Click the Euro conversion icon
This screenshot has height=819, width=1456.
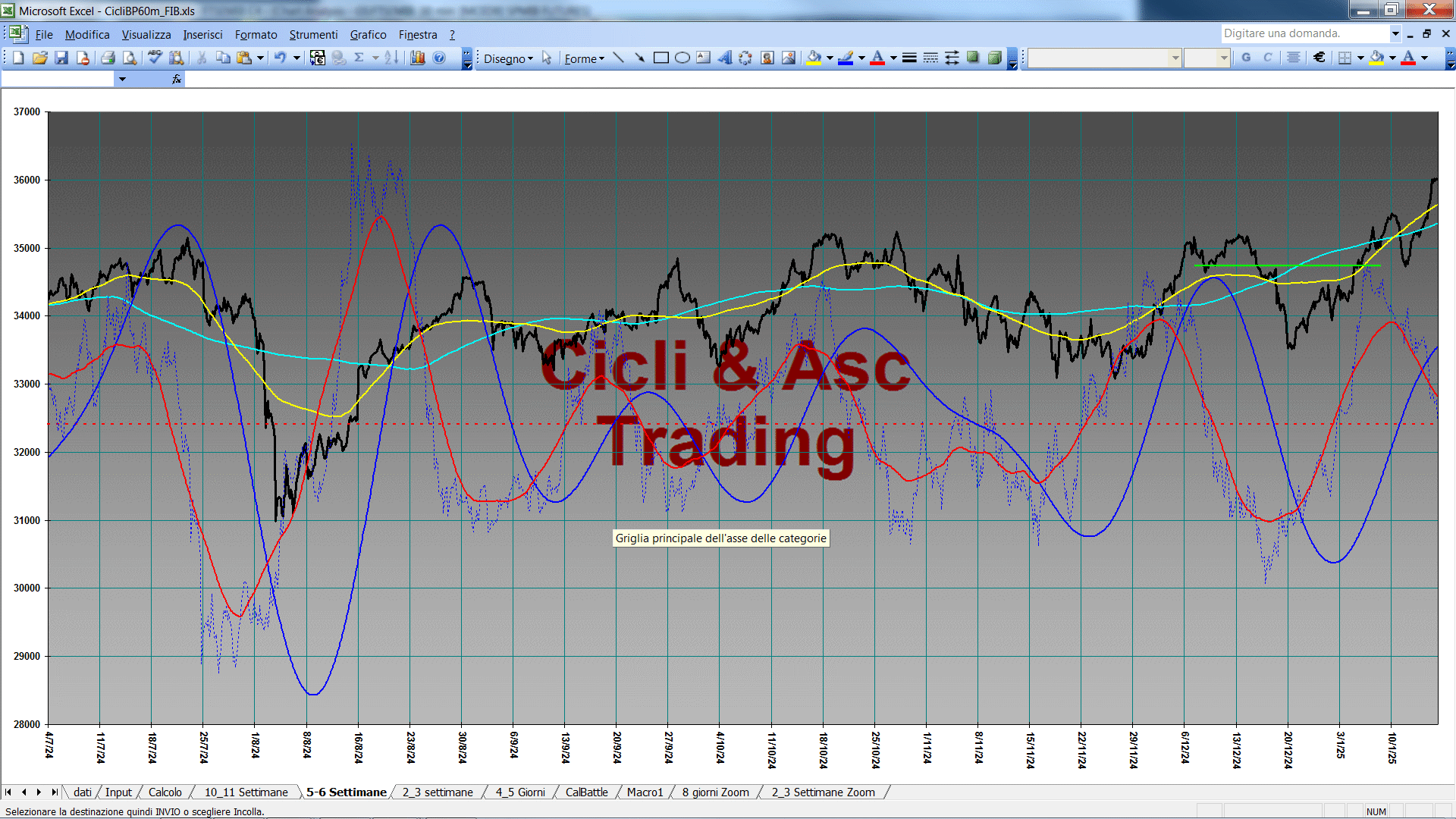(318, 58)
